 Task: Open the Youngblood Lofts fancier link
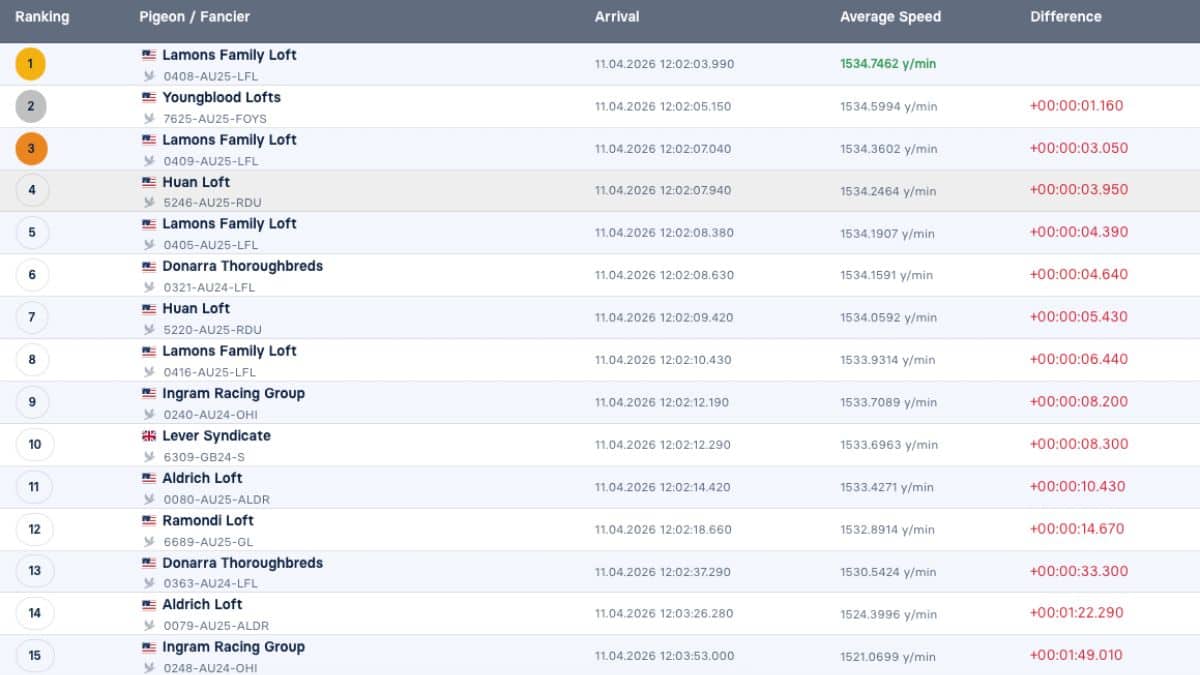coord(221,98)
